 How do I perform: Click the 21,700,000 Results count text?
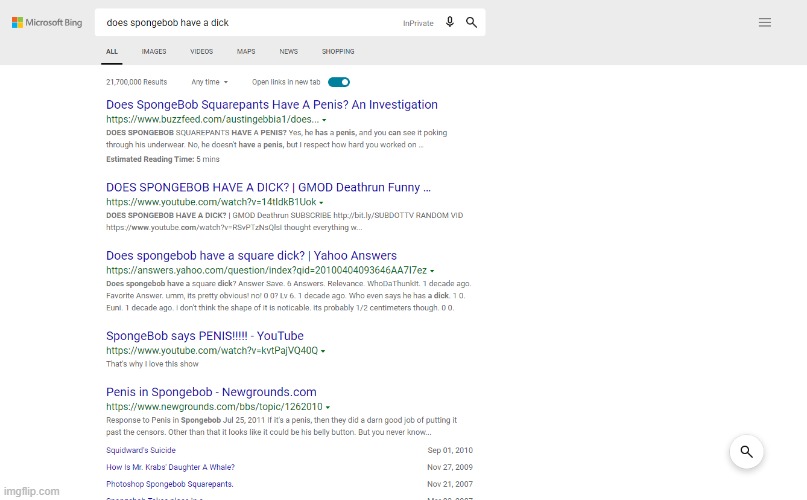pos(136,82)
